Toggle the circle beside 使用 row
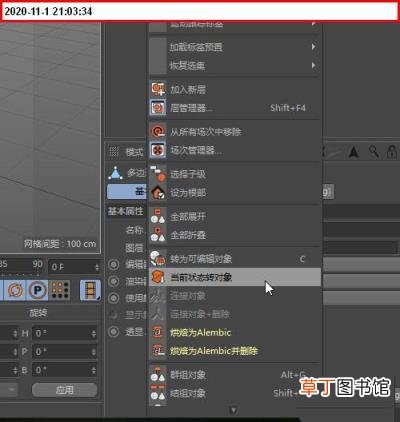This screenshot has width=400, height=422. pos(114,298)
